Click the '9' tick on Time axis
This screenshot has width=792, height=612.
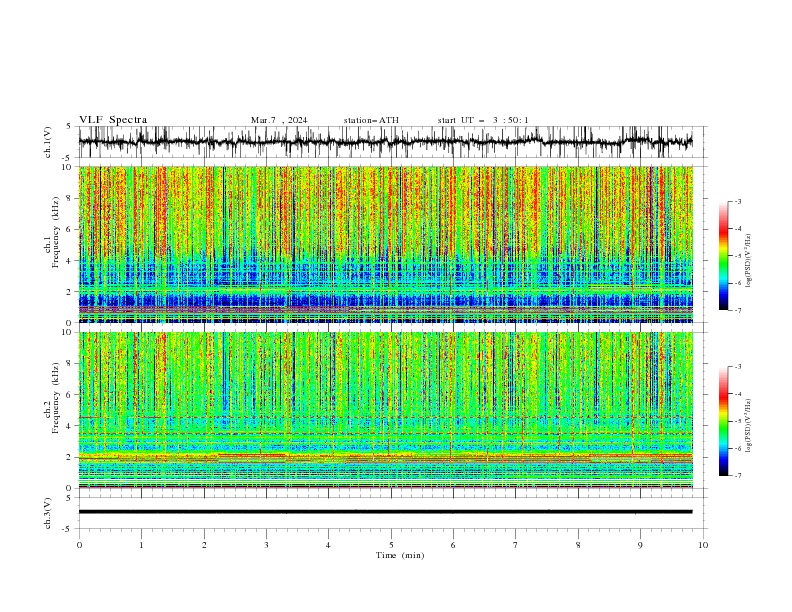coord(640,545)
